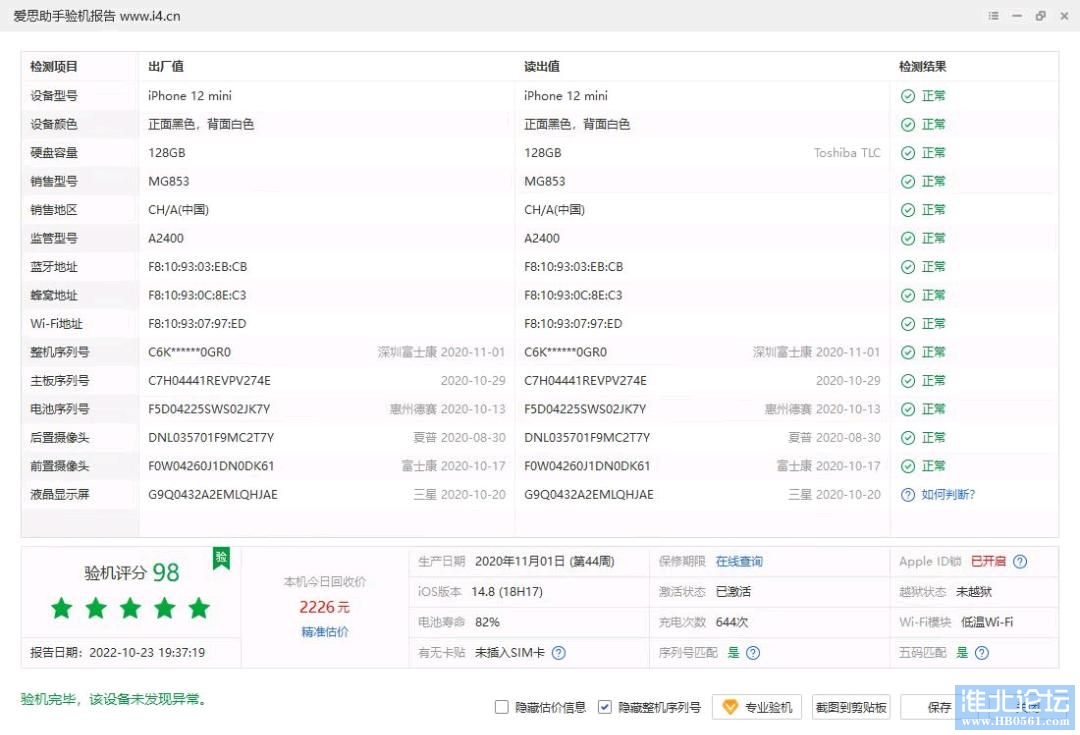Click the window title 爱思助手验机报告 www.i4.cn

(x=97, y=16)
